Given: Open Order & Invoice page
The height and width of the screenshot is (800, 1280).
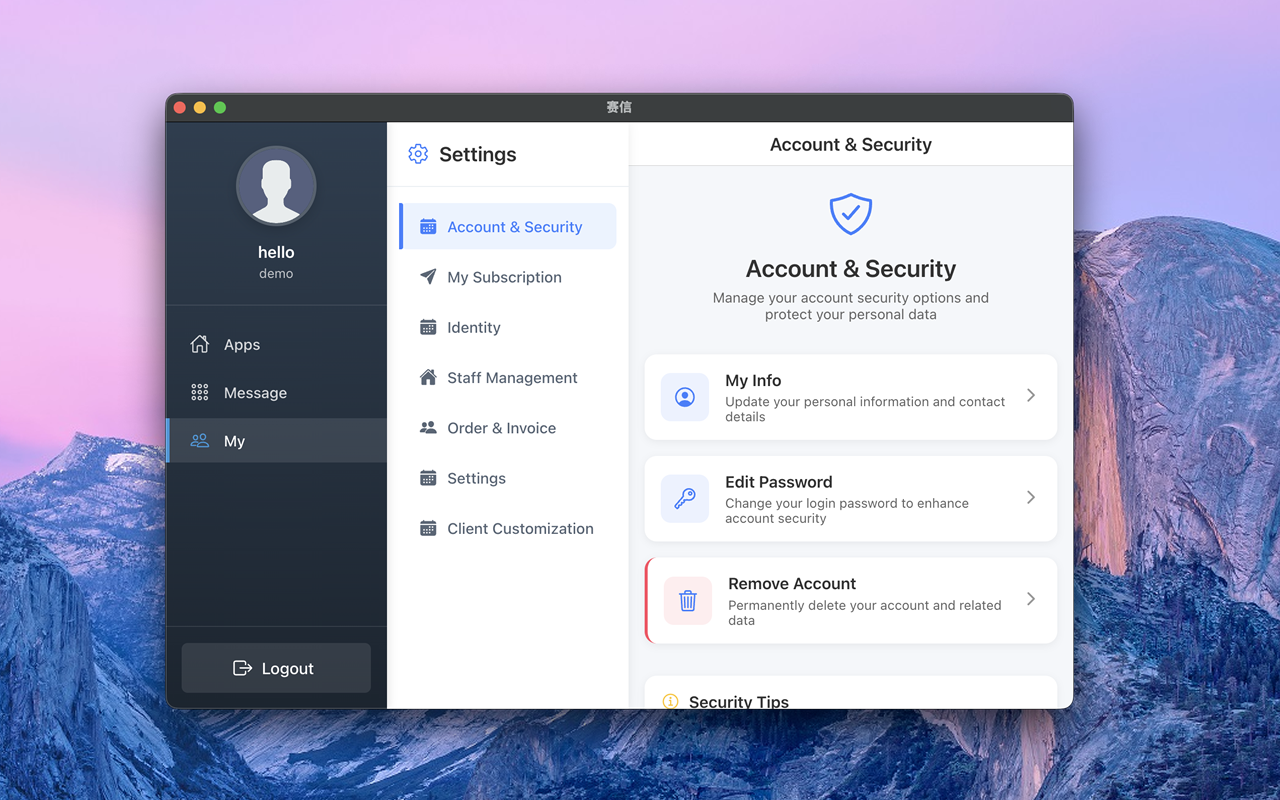Looking at the screenshot, I should pyautogui.click(x=508, y=427).
